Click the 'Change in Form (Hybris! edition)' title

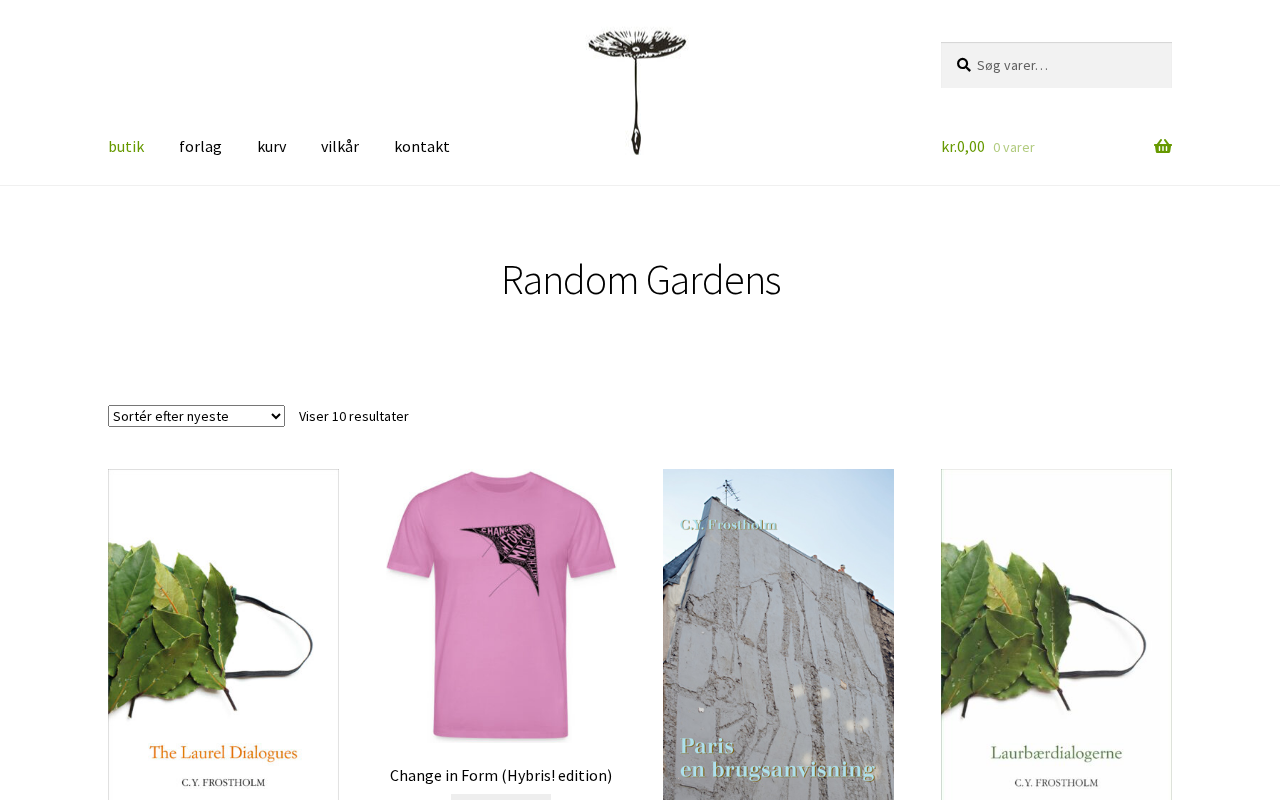tap(501, 775)
